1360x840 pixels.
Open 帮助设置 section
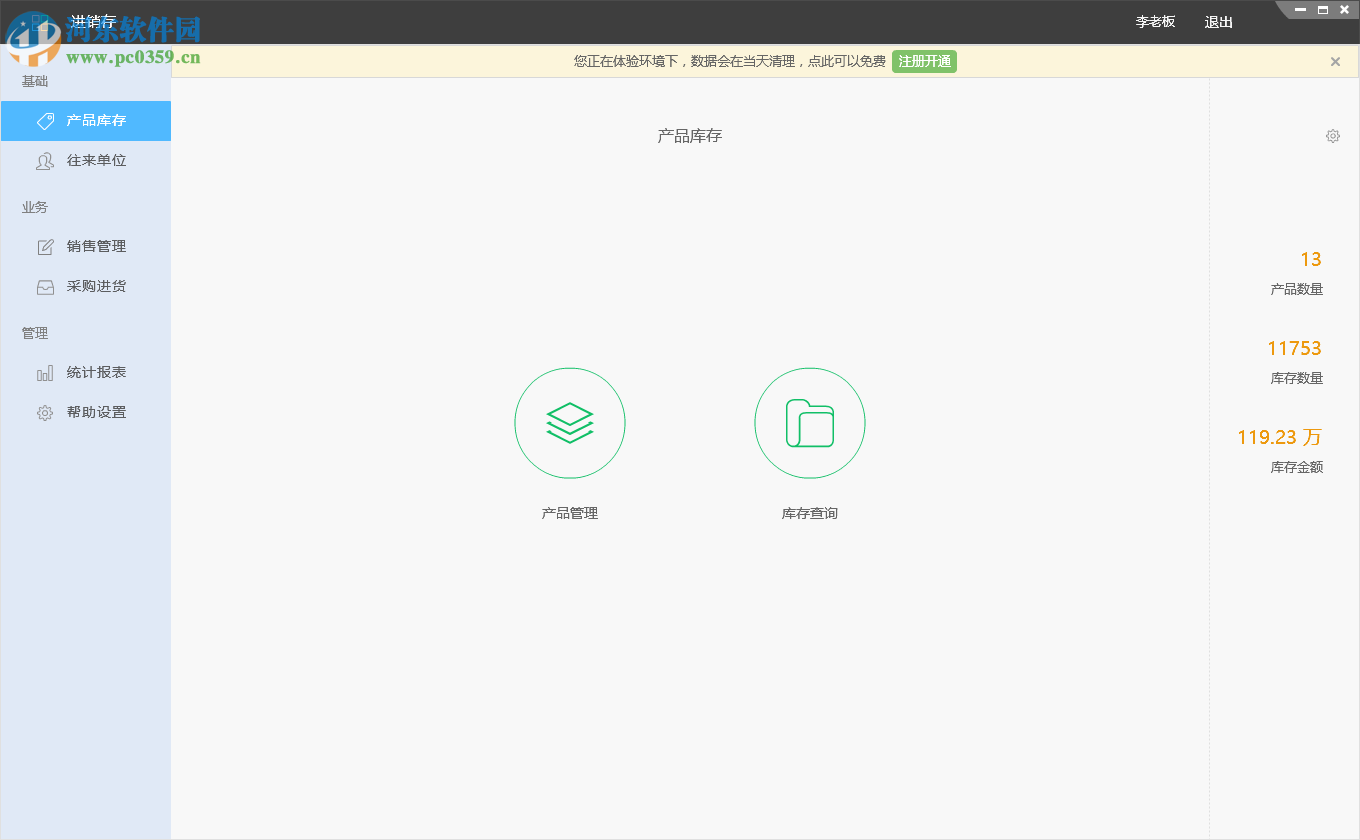[x=86, y=413]
